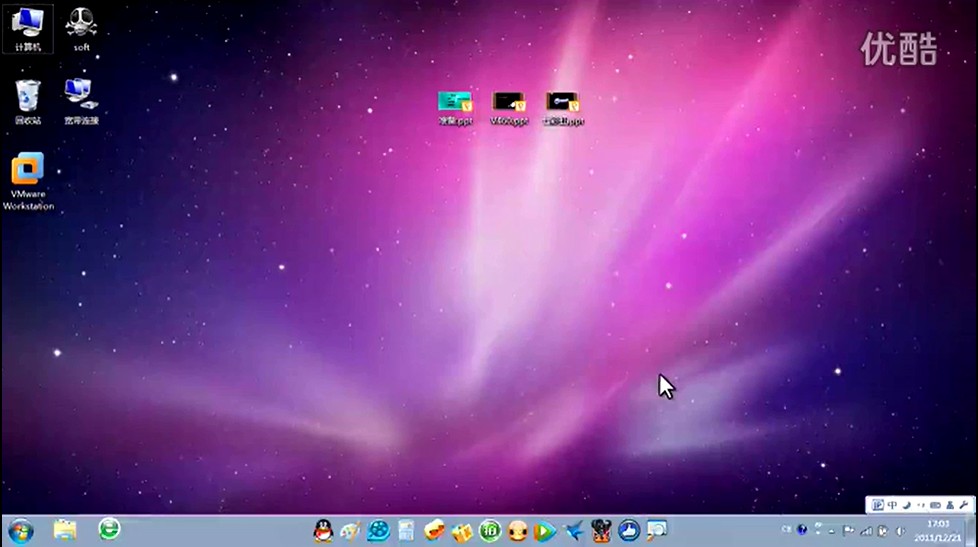The width and height of the screenshot is (978, 547).
Task: Click the IME logo on language bar
Action: coord(878,505)
